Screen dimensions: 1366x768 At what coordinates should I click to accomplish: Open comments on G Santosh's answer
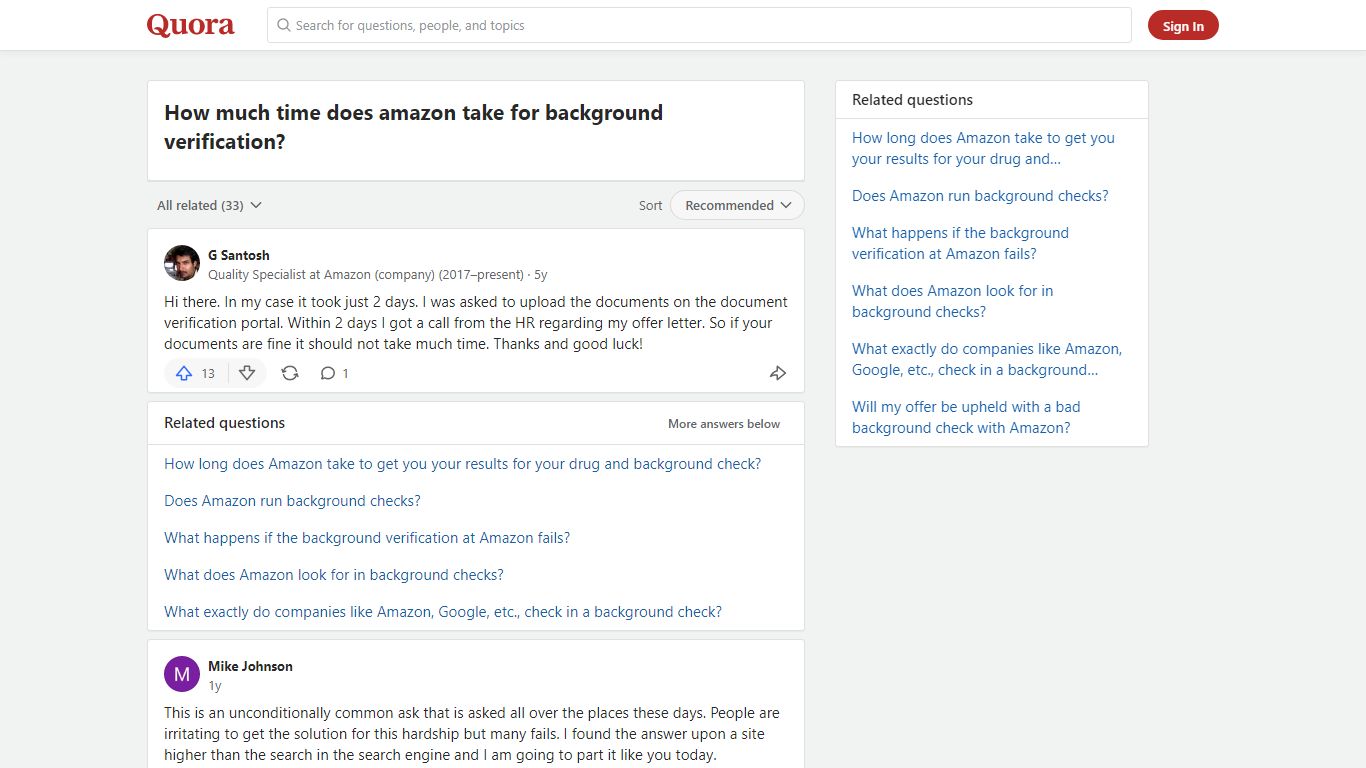coord(334,373)
